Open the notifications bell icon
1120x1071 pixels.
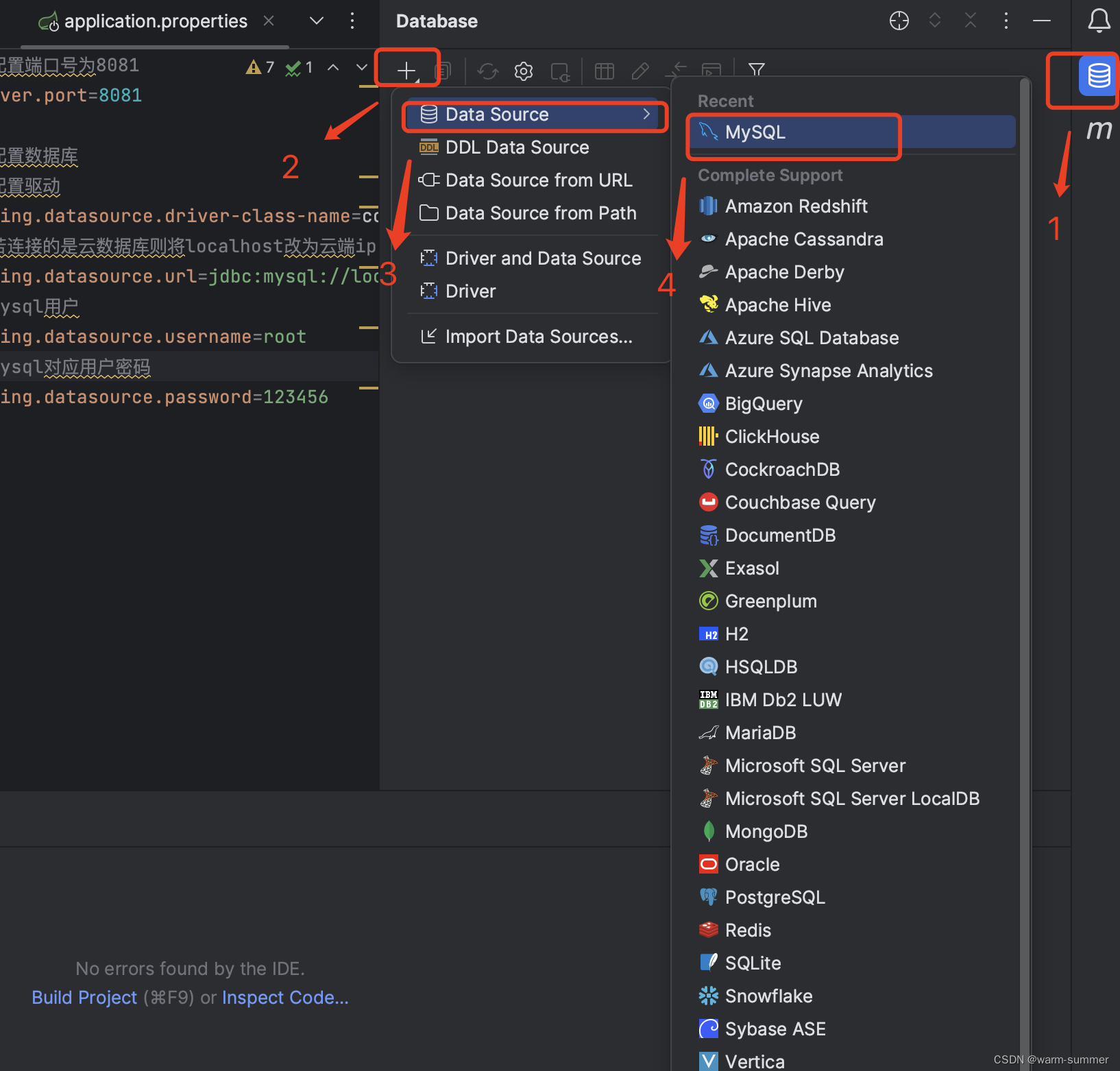1099,21
